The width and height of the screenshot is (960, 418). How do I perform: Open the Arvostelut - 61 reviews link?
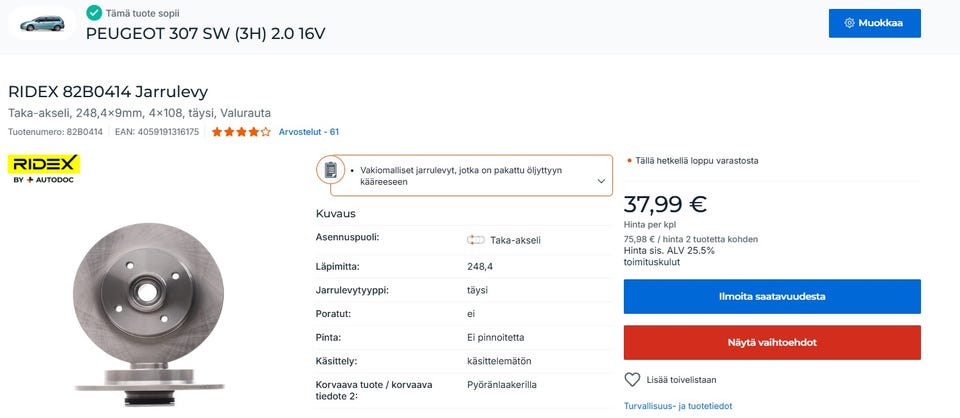coord(308,132)
